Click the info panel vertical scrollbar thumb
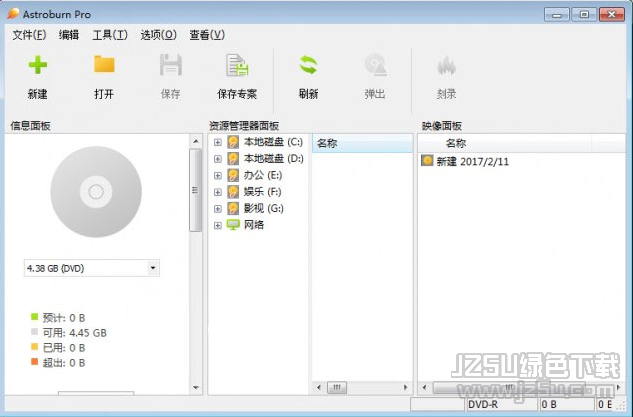633x417 pixels. point(195,190)
